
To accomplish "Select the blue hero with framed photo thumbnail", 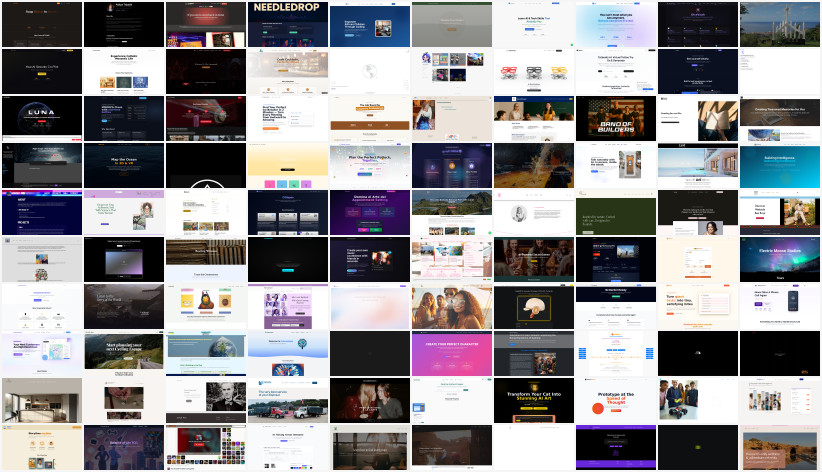I will pyautogui.click(x=370, y=24).
